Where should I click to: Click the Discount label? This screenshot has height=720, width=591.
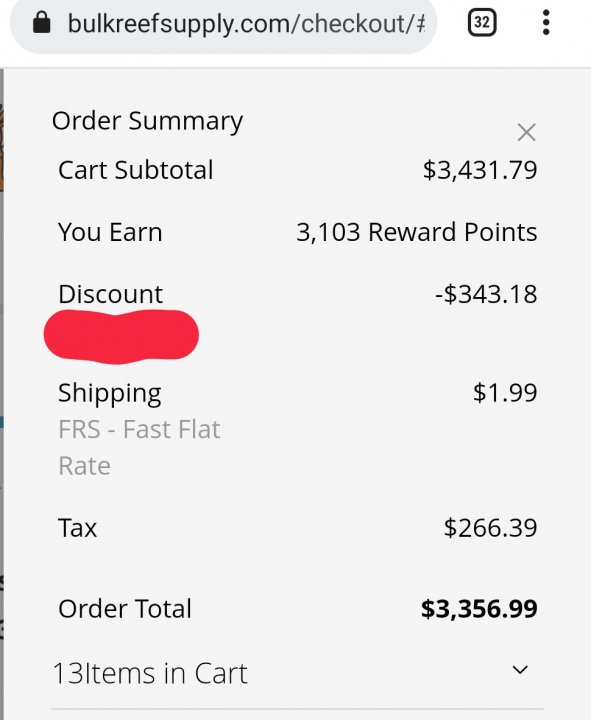point(111,294)
